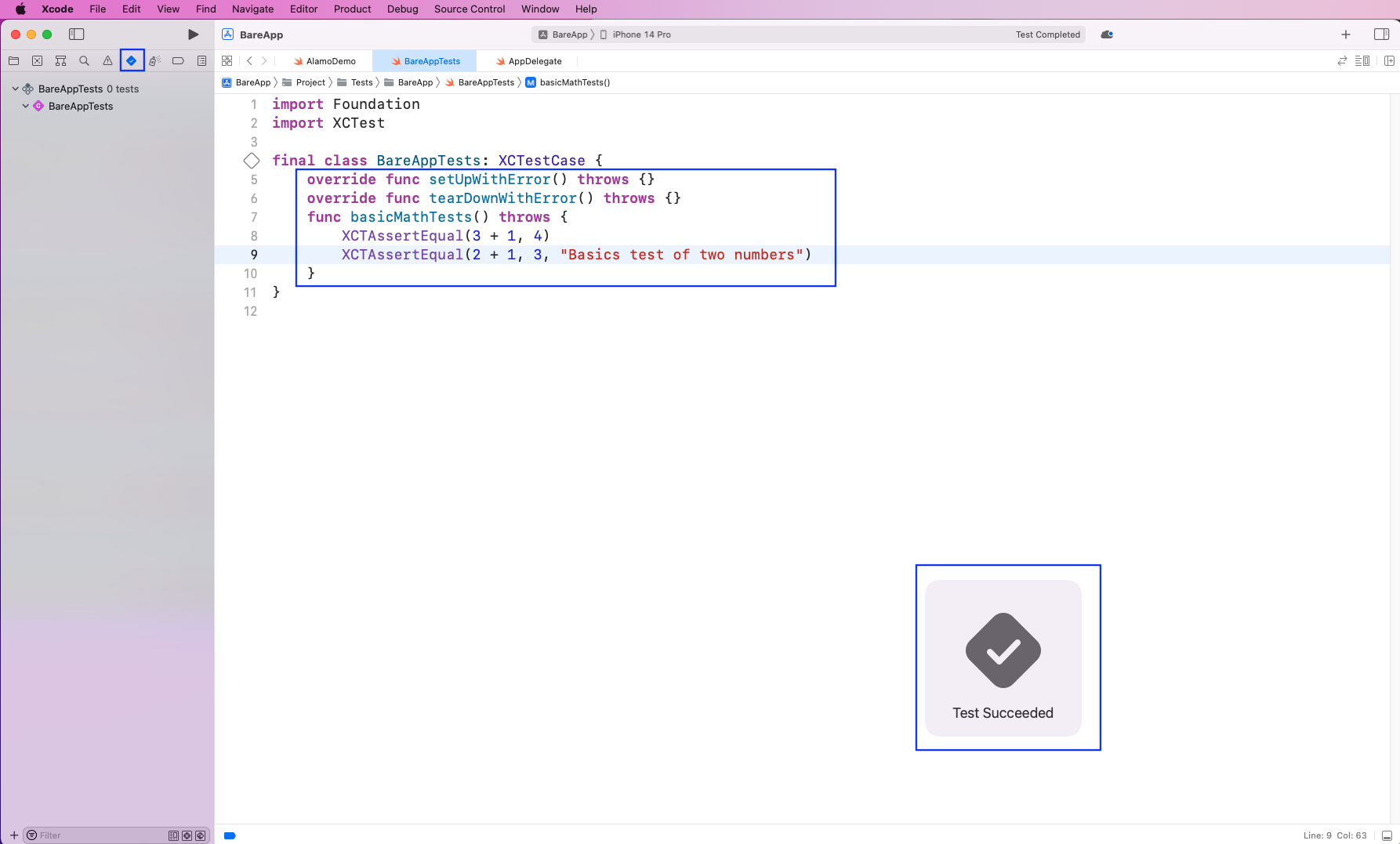Click the tearDownWithError function name
1400x844 pixels.
[x=502, y=198]
